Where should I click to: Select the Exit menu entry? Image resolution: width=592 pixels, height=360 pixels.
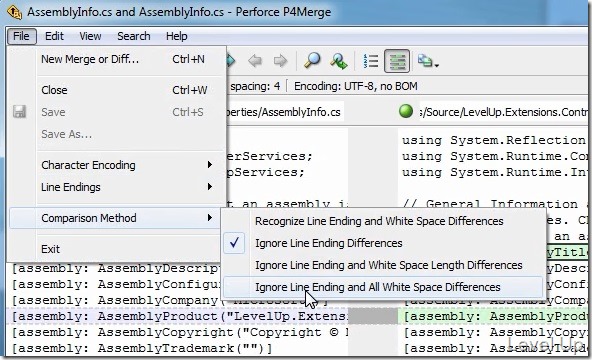coord(117,249)
